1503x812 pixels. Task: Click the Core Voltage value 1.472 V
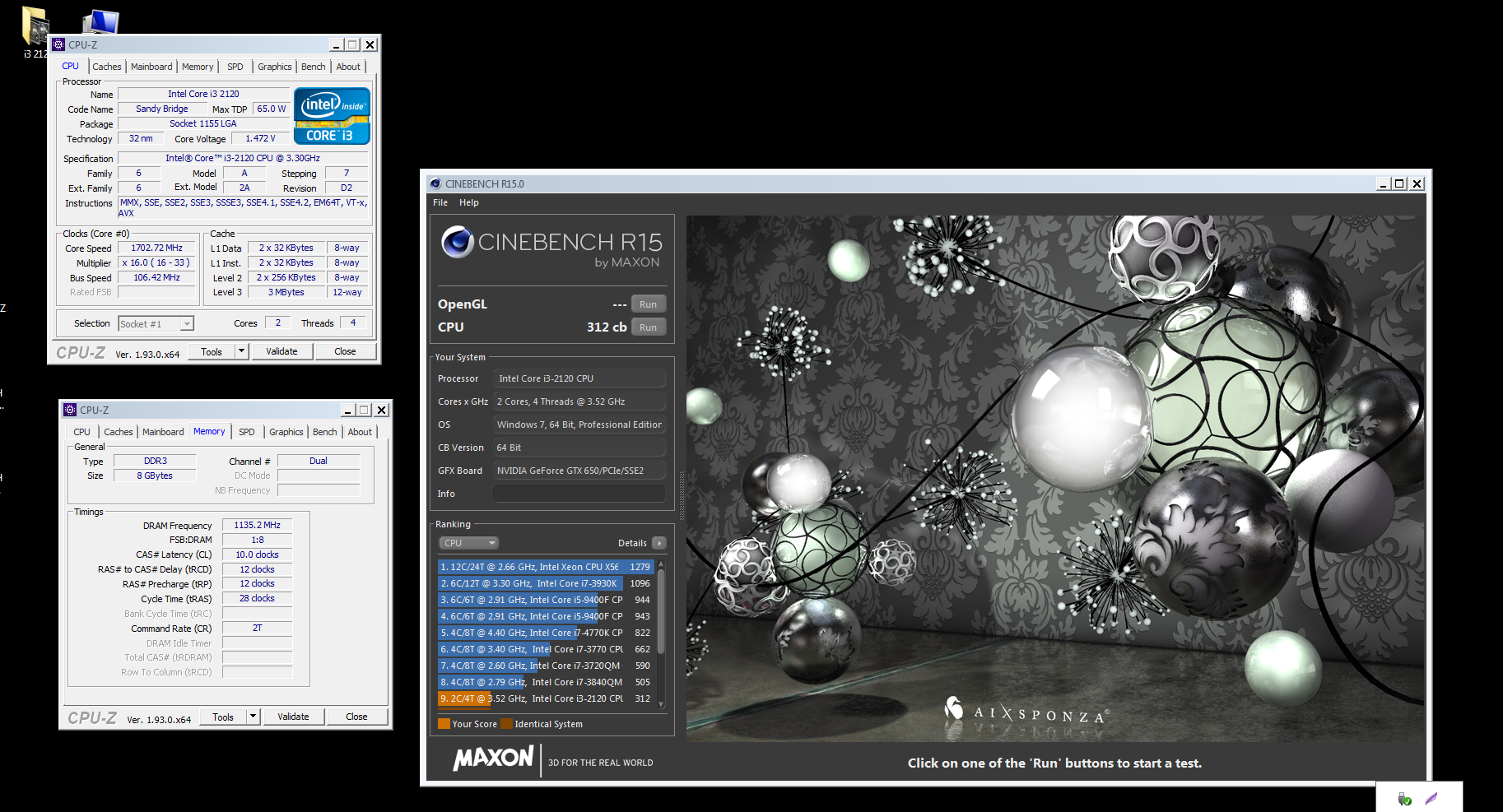[x=261, y=138]
